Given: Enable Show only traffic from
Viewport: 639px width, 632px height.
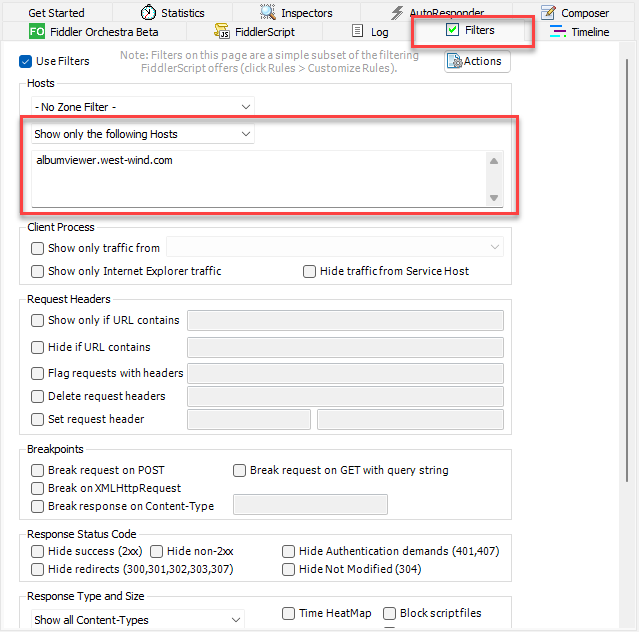Looking at the screenshot, I should (37, 248).
